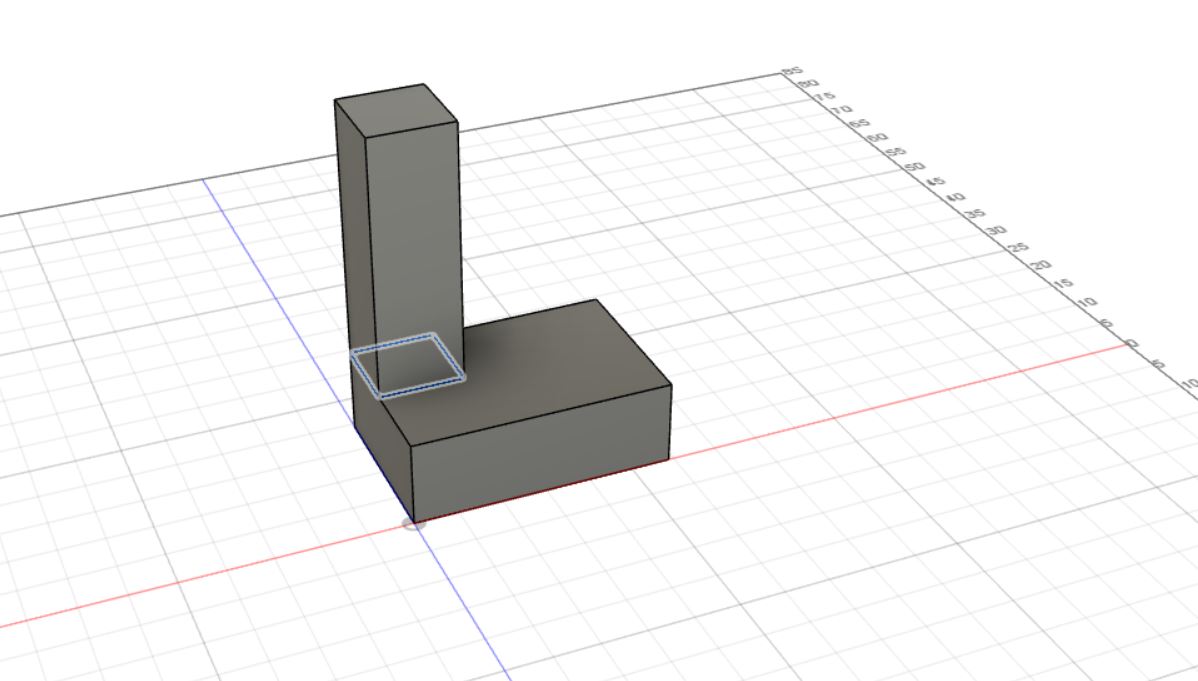
Task: Click the "50" grid ruler label
Action: 914,167
